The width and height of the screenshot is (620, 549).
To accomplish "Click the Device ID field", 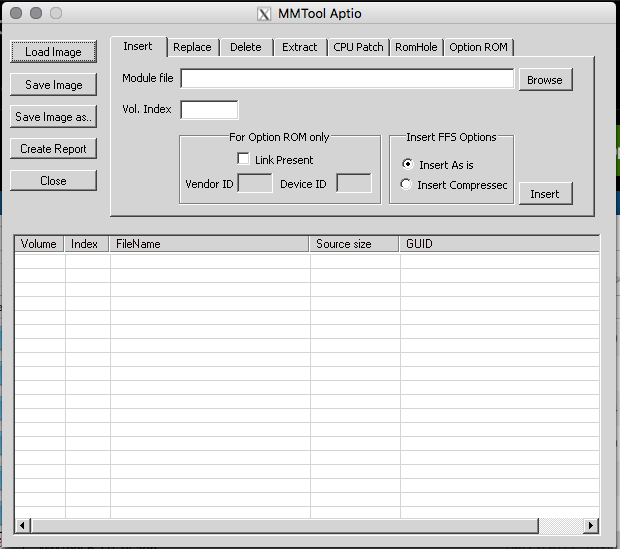I will pyautogui.click(x=354, y=183).
